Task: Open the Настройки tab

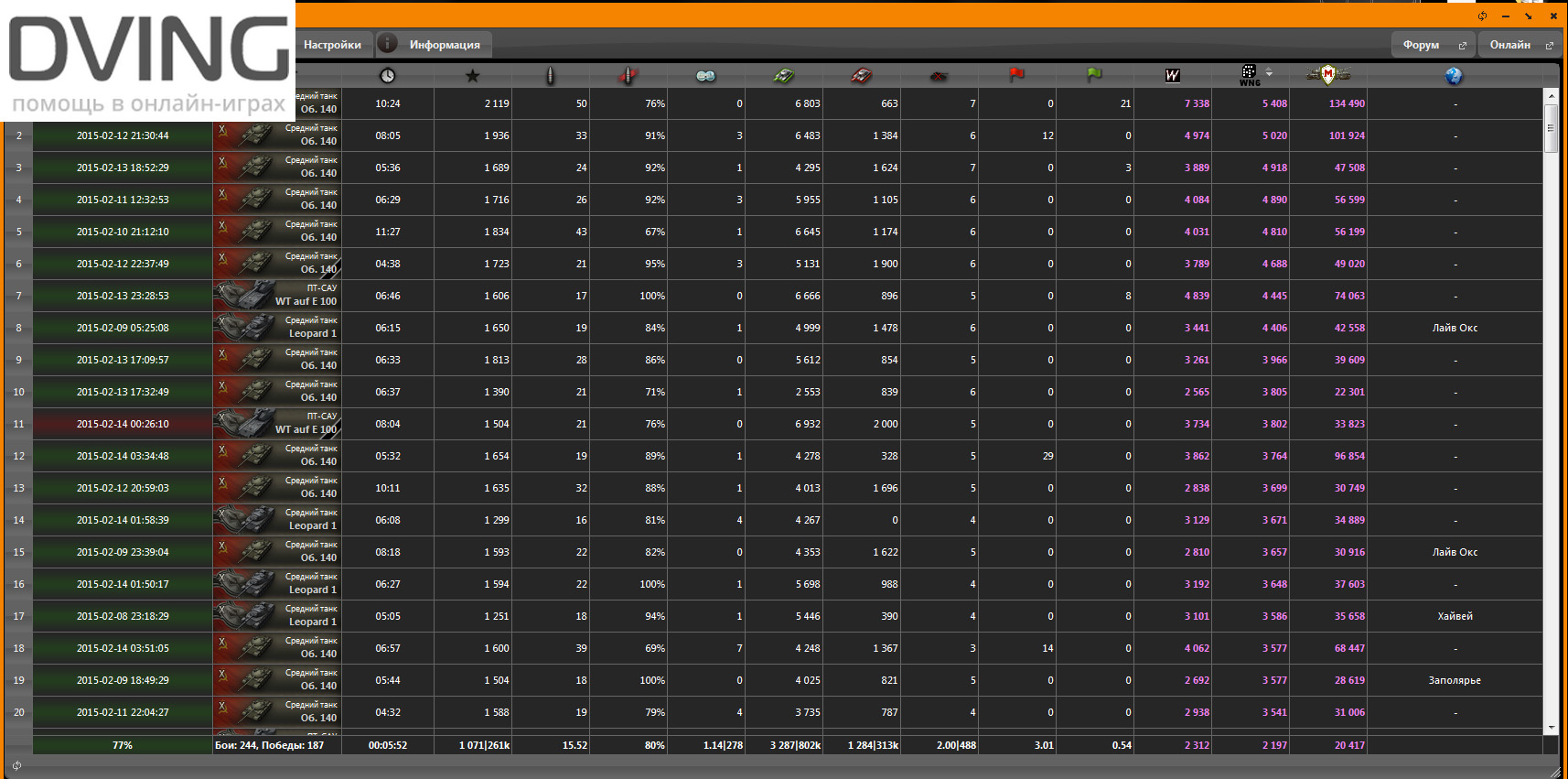Action: [332, 45]
